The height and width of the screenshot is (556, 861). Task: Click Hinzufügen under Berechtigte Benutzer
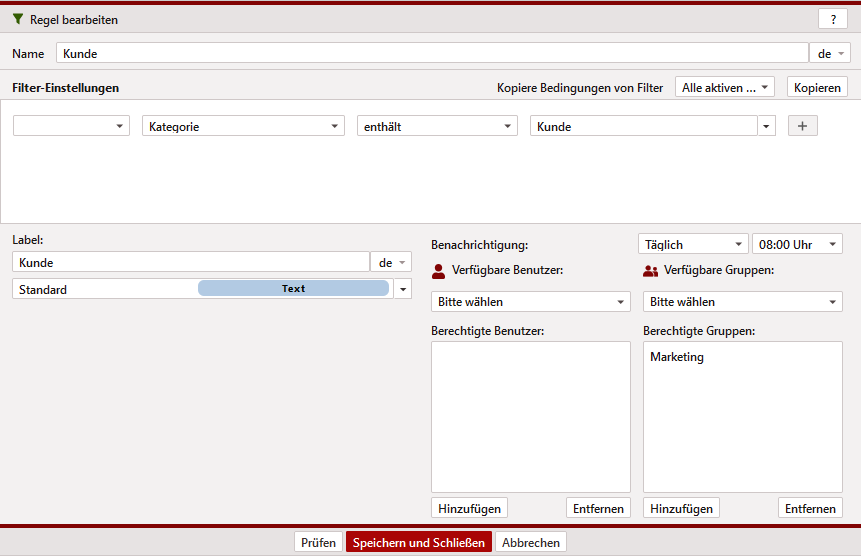coord(469,508)
